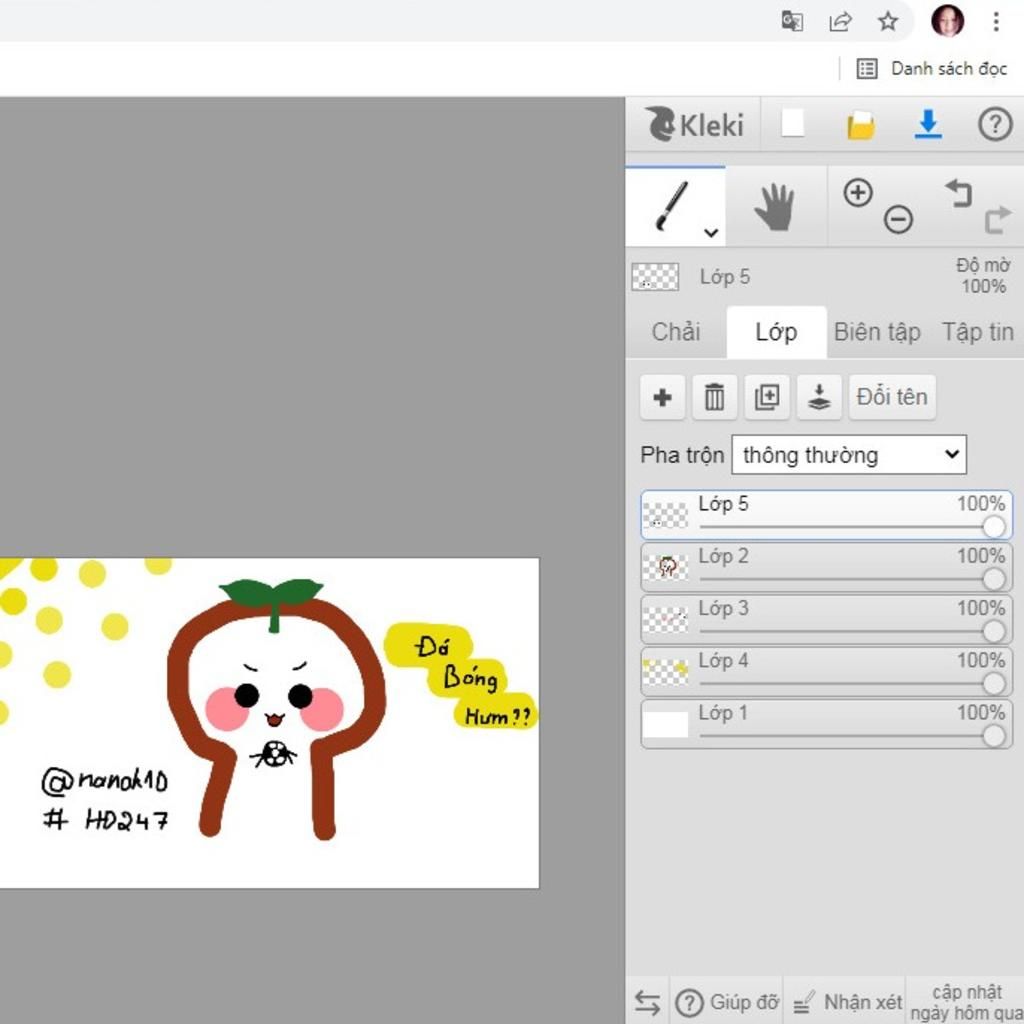1024x1024 pixels.
Task: Zoom in on the canvas
Action: point(858,193)
